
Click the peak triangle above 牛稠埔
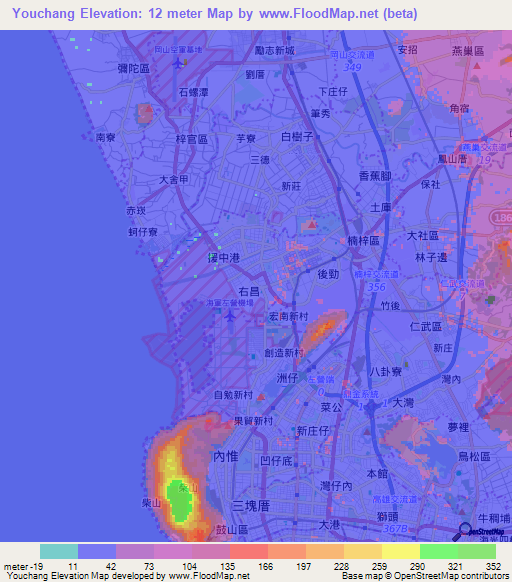[462, 511]
